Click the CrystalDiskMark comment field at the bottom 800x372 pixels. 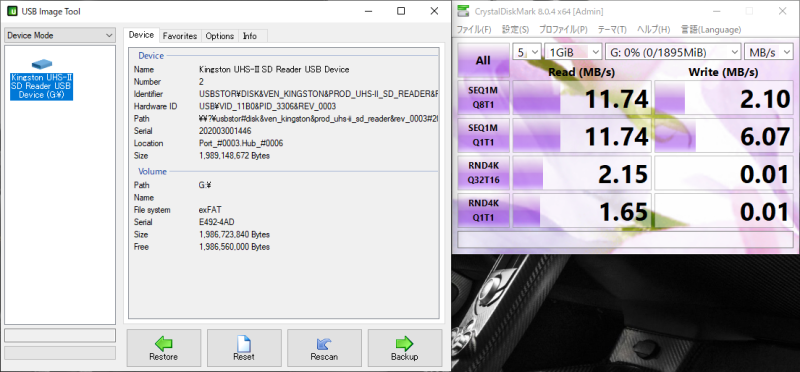pyautogui.click(x=626, y=240)
